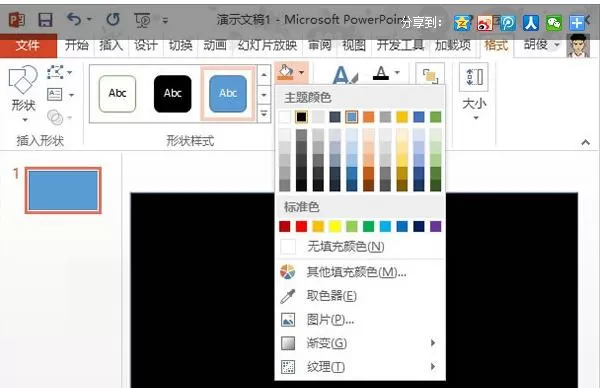
Task: Open the 视图 View tab
Action: [354, 45]
